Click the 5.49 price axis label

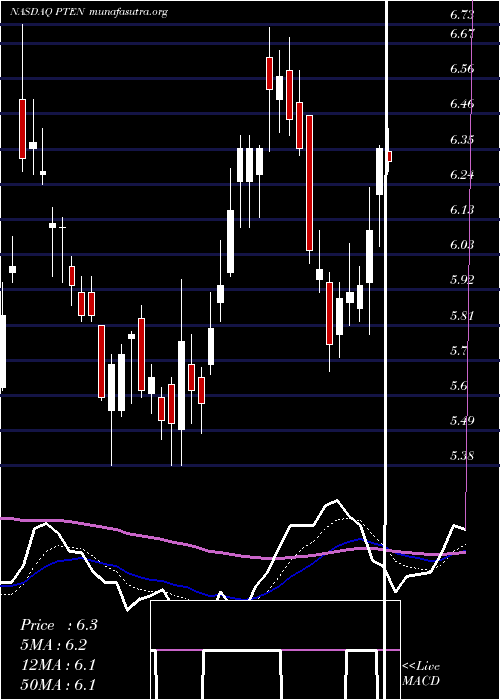click(462, 421)
